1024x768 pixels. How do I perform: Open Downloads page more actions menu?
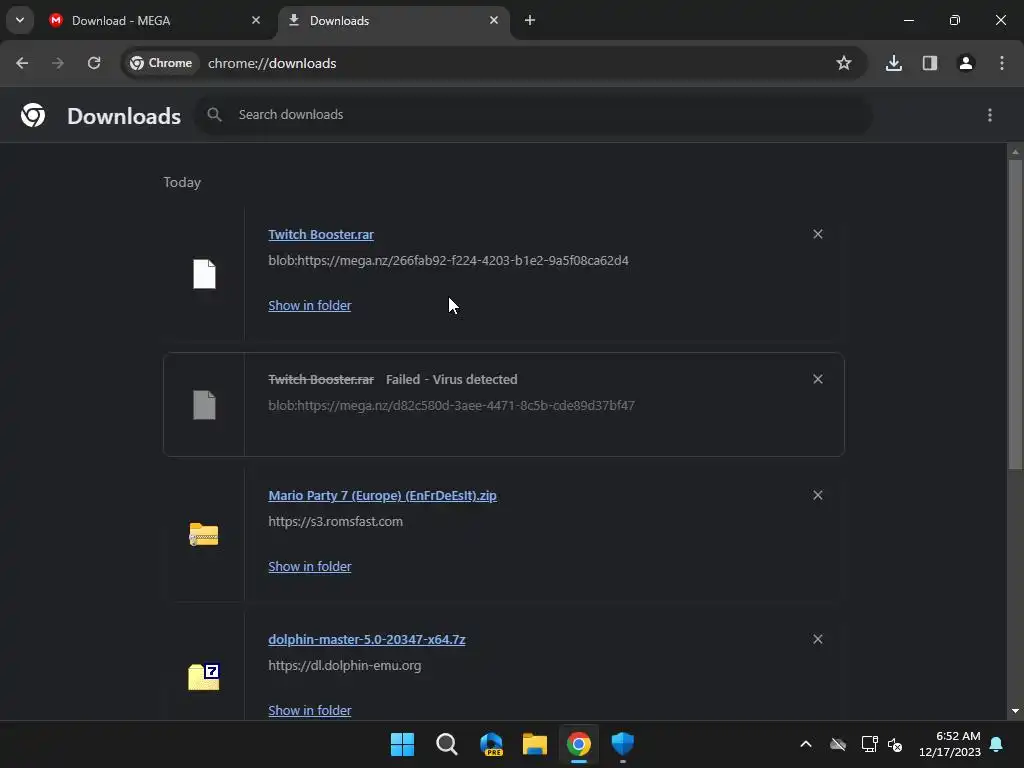click(x=990, y=115)
